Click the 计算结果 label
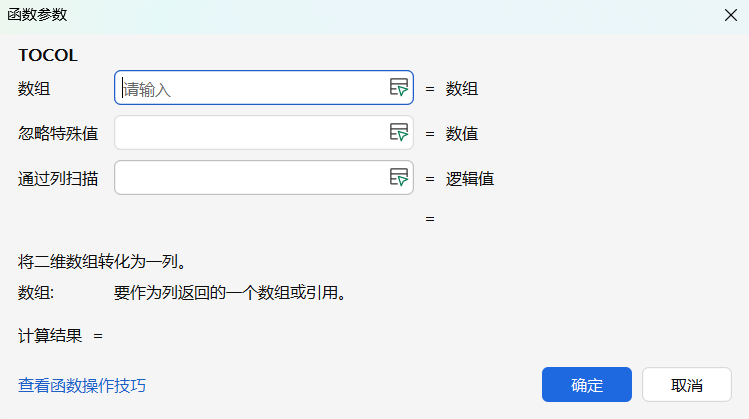 (x=50, y=336)
